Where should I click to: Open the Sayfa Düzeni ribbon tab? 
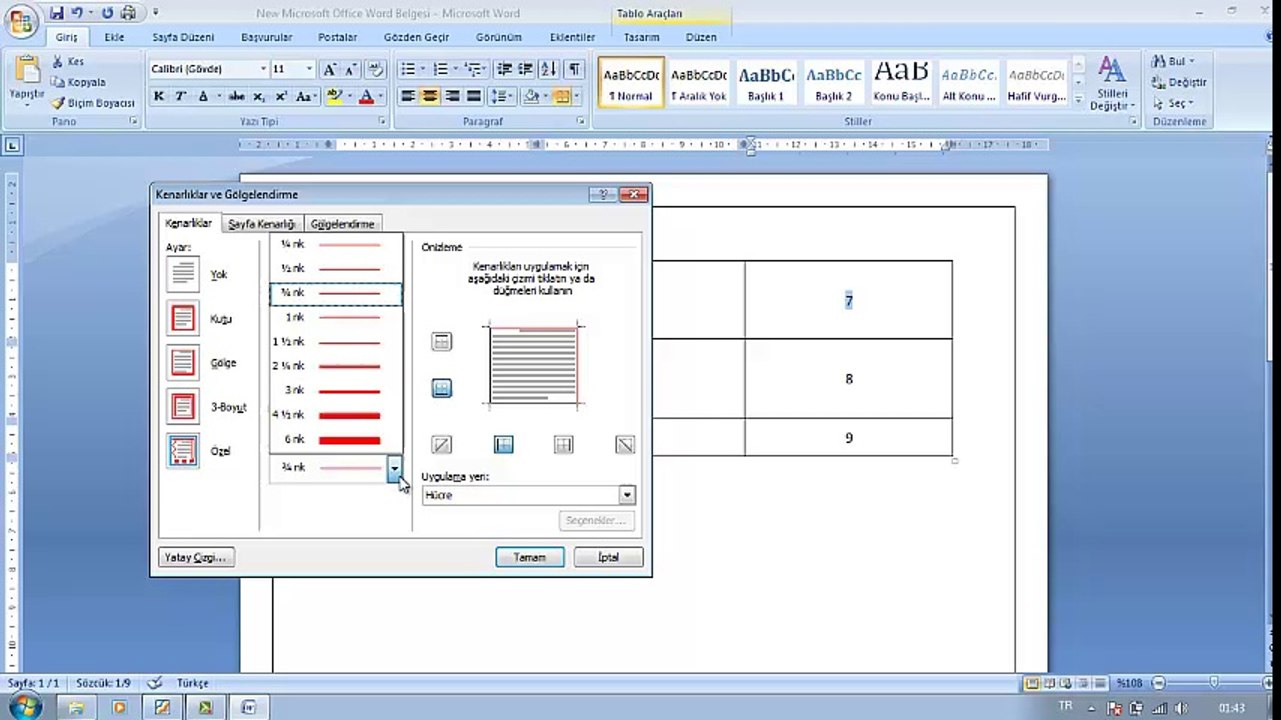(183, 37)
